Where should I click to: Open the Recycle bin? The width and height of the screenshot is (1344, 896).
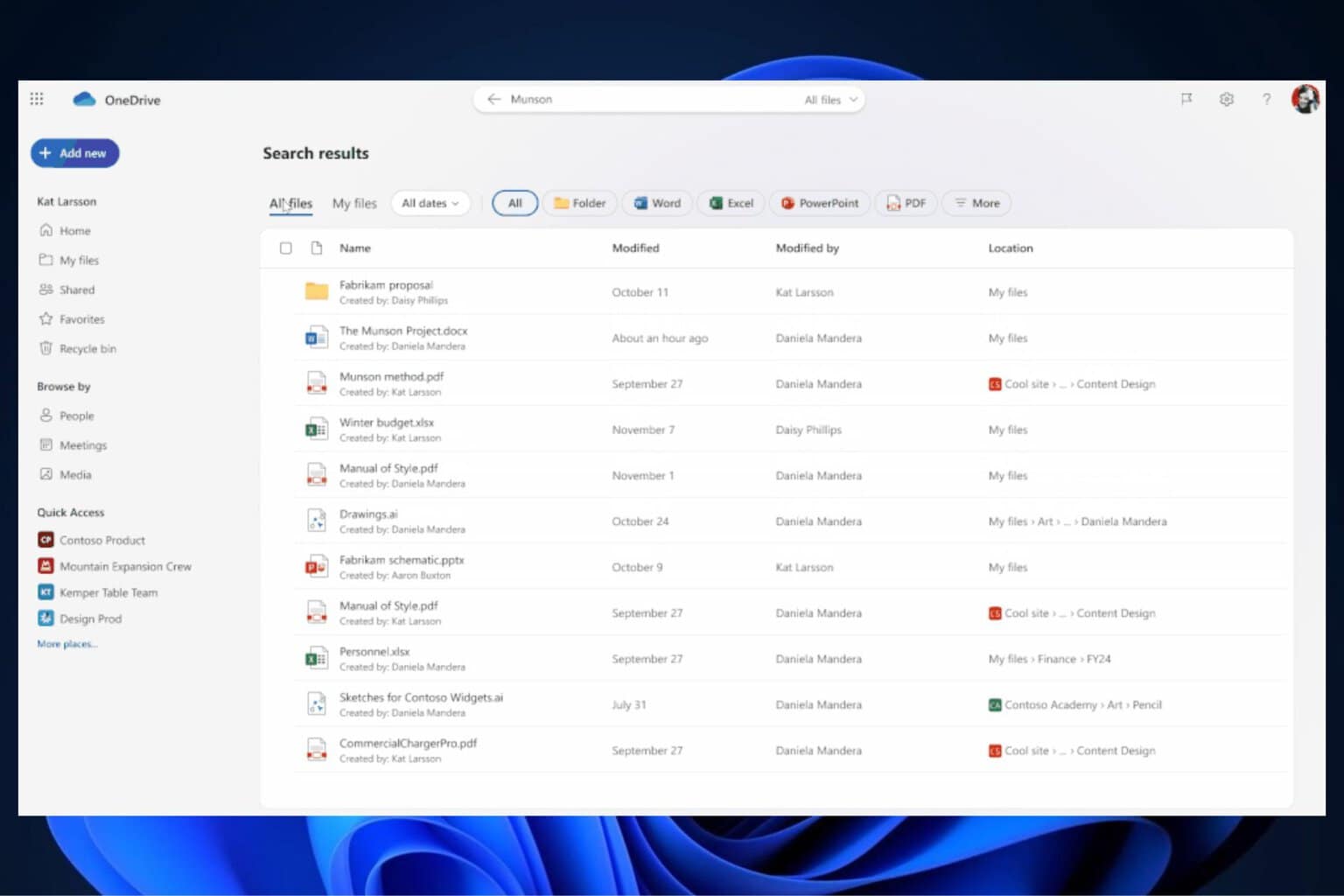pos(78,348)
